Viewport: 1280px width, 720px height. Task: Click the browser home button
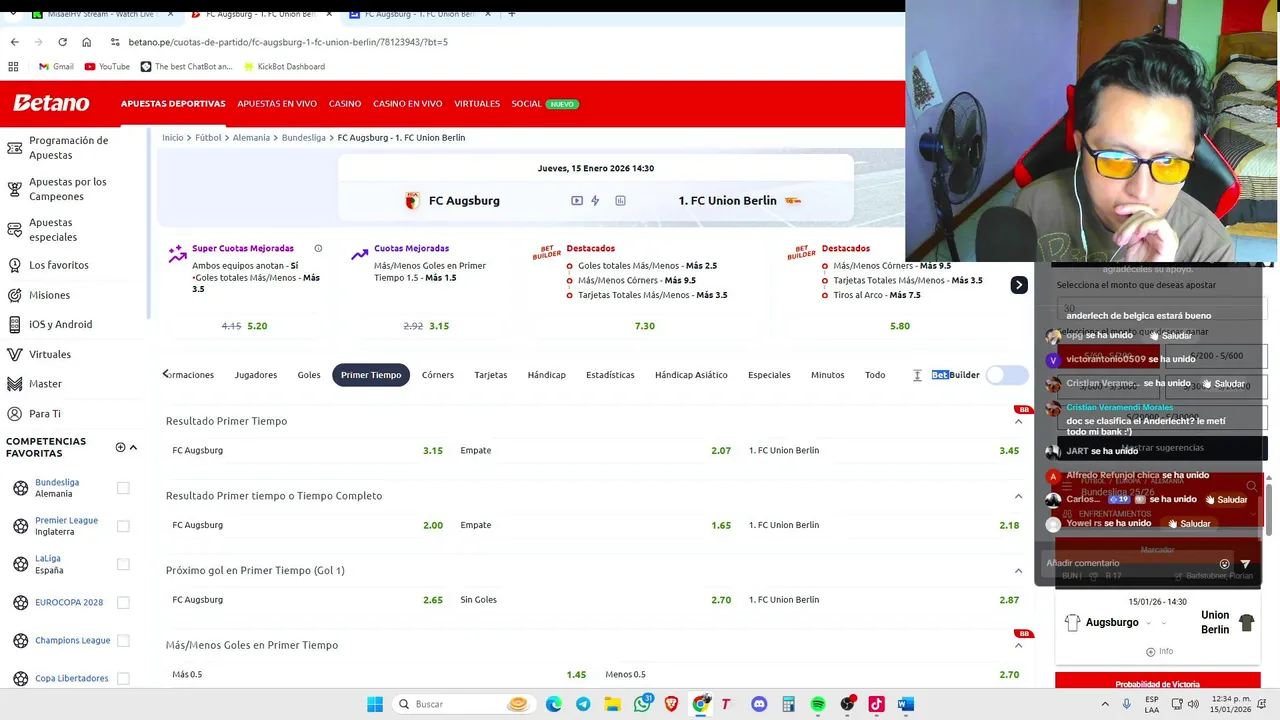pyautogui.click(x=86, y=42)
